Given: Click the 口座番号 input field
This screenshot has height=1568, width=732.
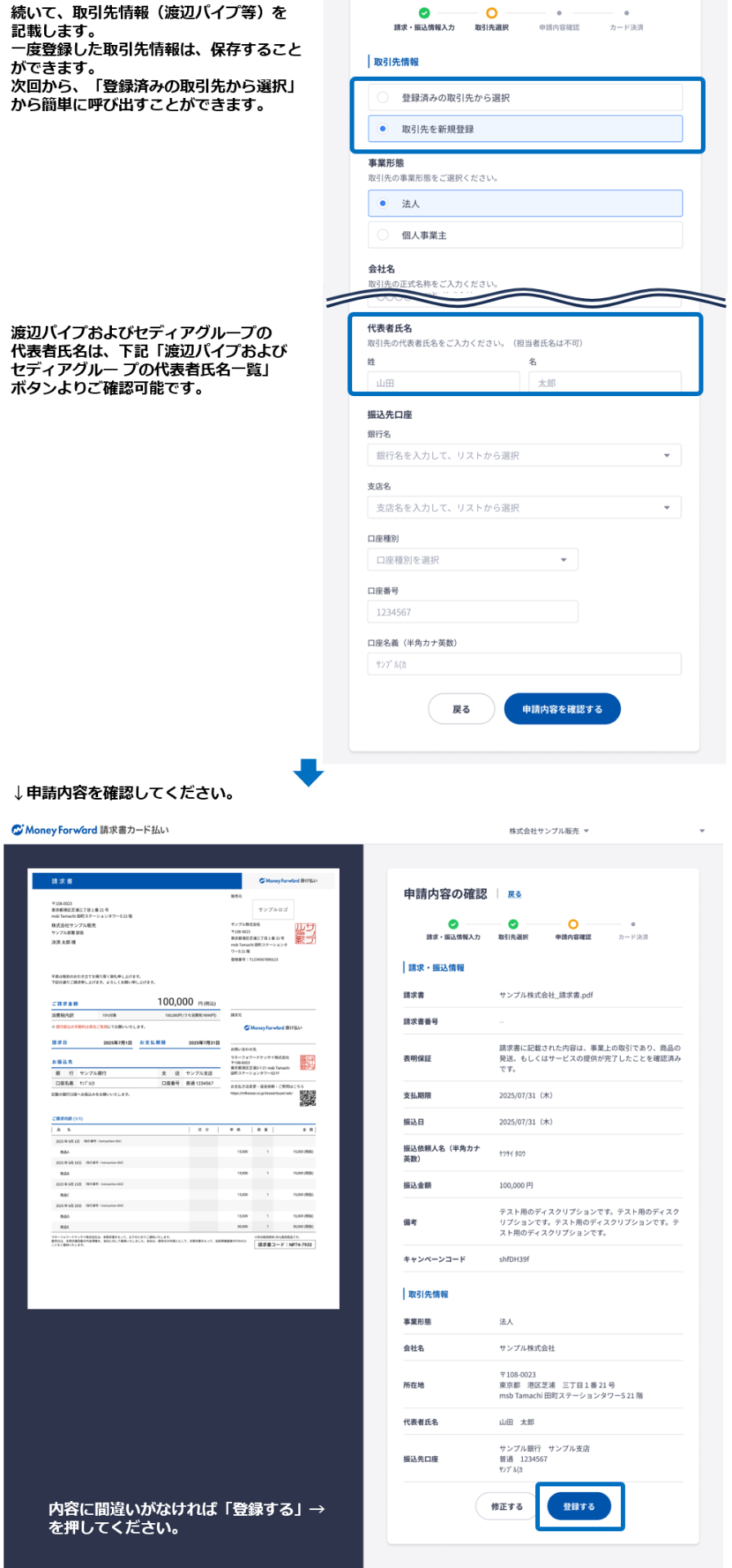Looking at the screenshot, I should 472,612.
